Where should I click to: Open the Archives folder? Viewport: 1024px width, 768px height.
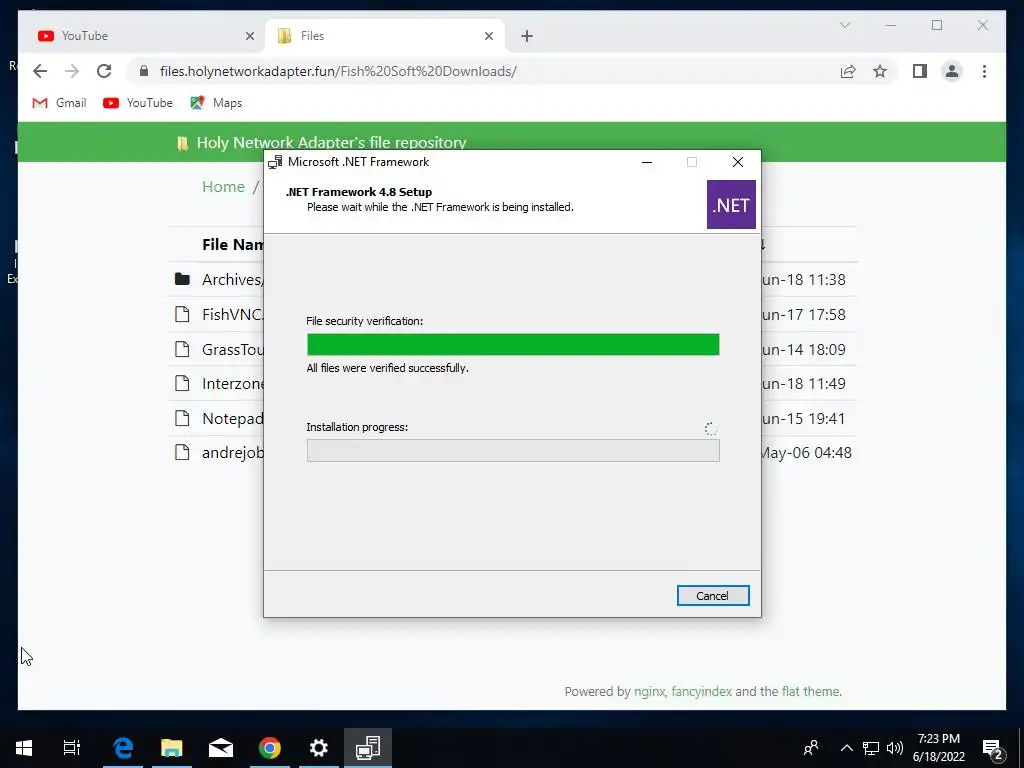232,280
